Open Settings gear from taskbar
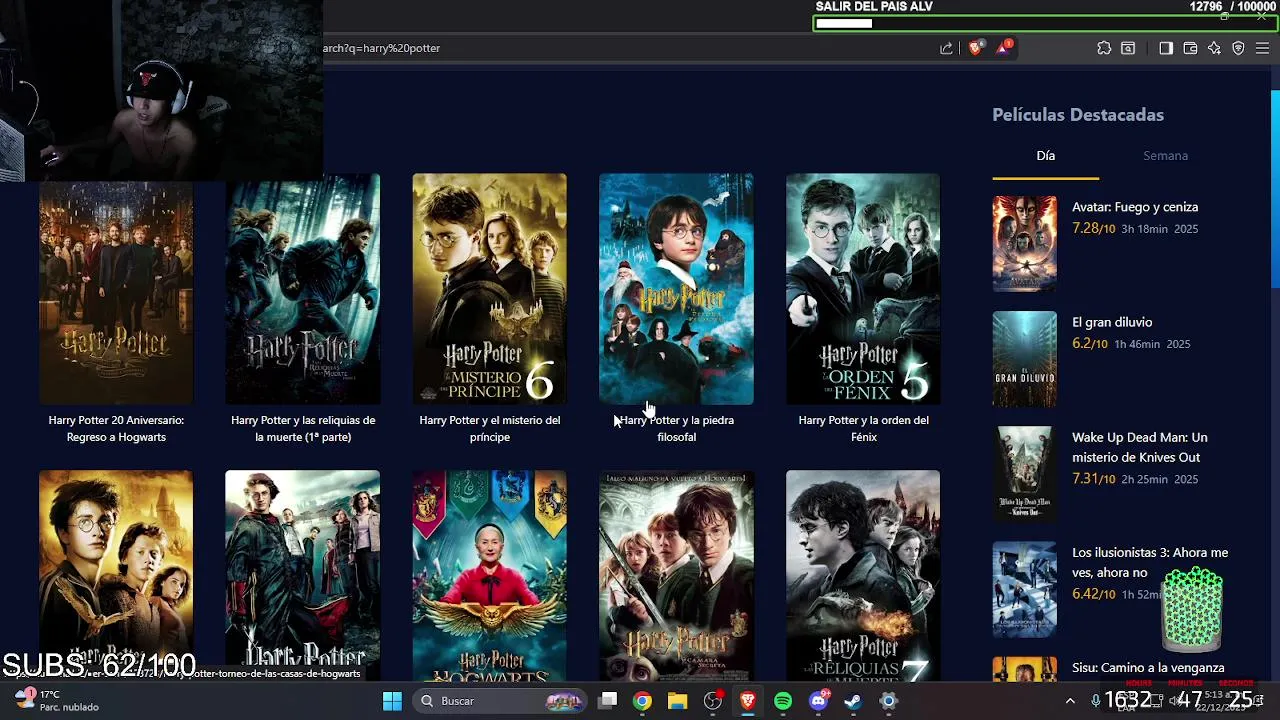This screenshot has width=1280, height=720. 888,701
